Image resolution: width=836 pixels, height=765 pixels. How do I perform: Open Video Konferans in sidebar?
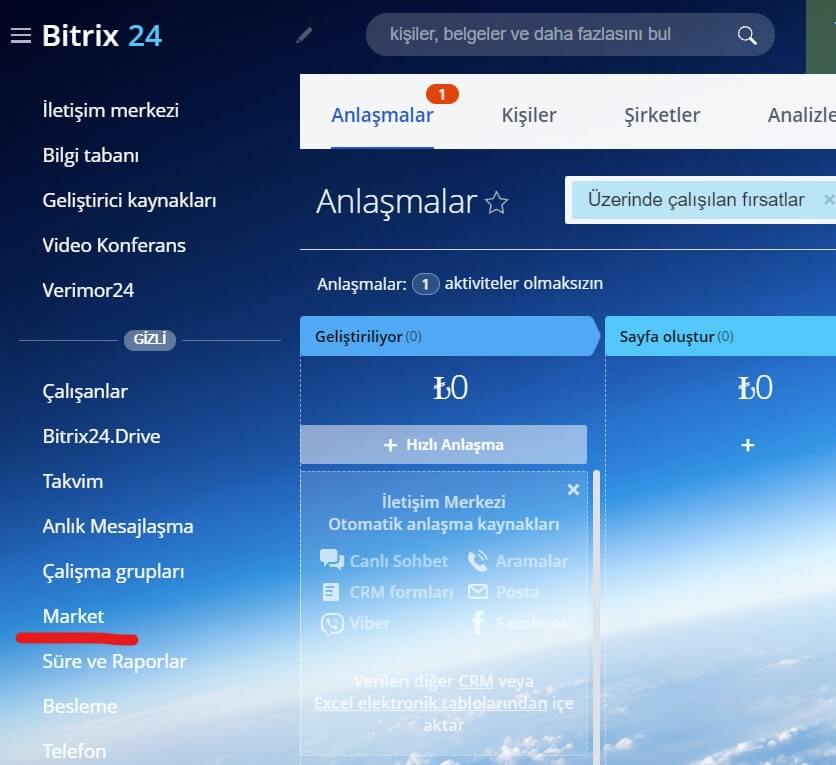(114, 245)
